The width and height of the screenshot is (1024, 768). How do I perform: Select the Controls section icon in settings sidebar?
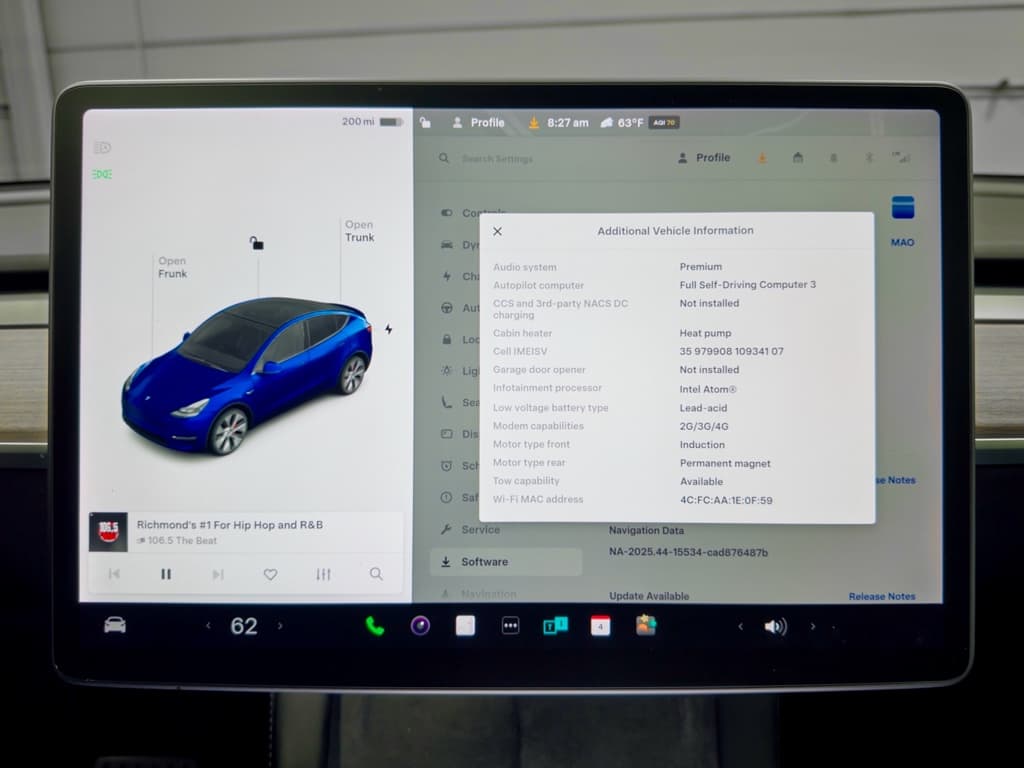click(x=446, y=212)
